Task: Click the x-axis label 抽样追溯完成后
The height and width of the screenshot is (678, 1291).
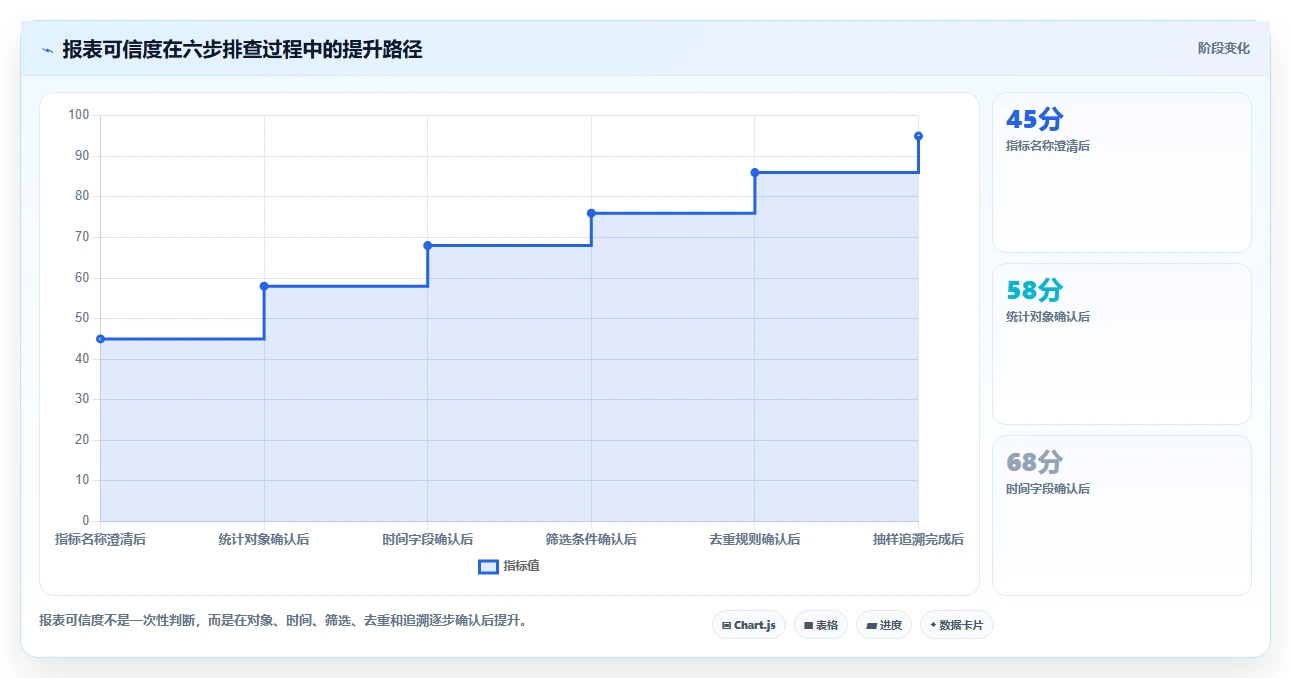Action: (918, 539)
